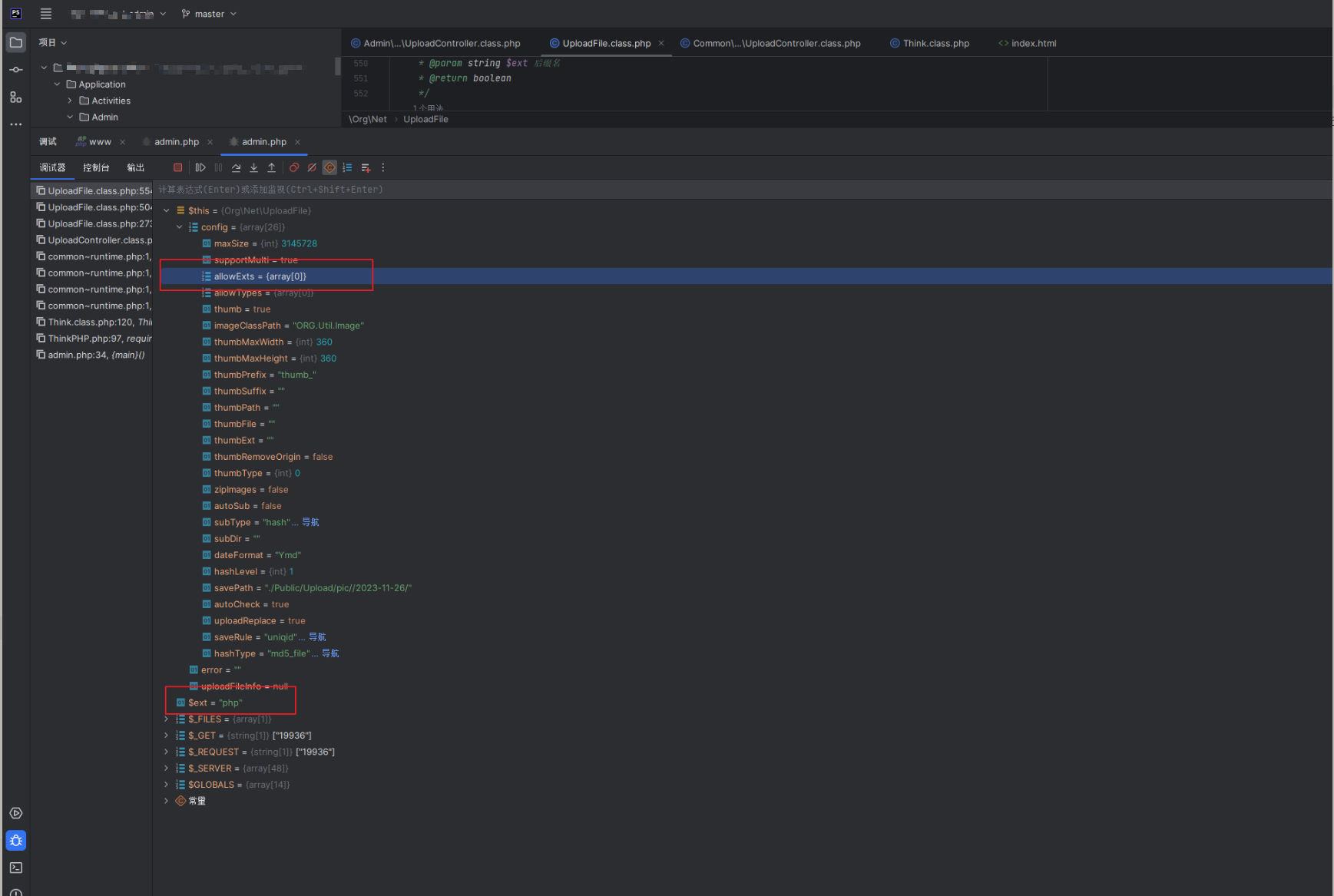Click the 导航 link next to subType
1334x896 pixels.
click(x=310, y=522)
